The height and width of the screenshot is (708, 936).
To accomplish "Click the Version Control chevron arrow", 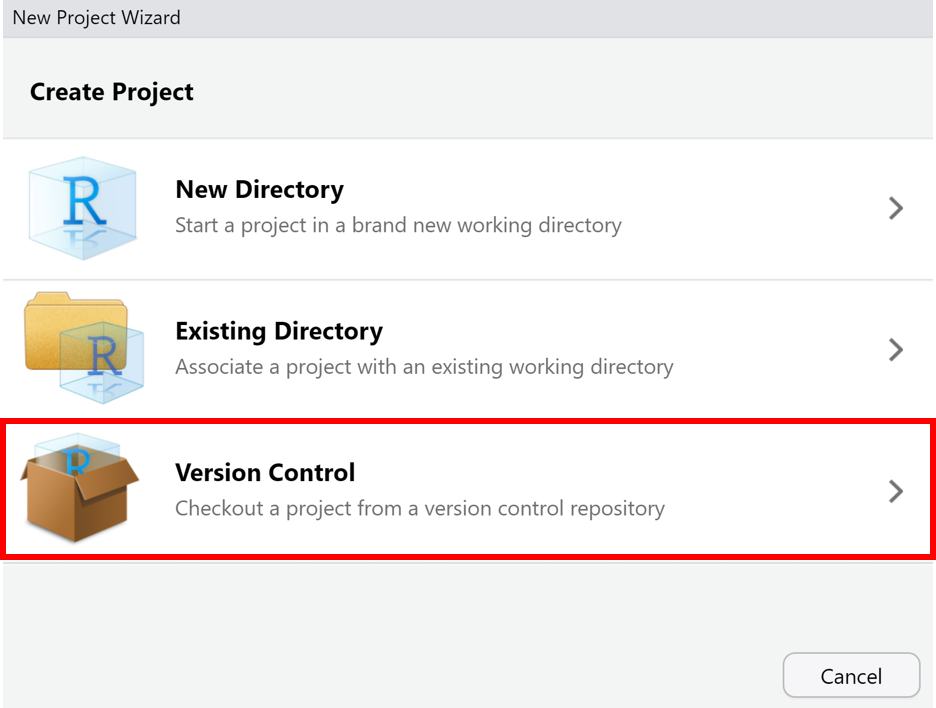I will (895, 491).
